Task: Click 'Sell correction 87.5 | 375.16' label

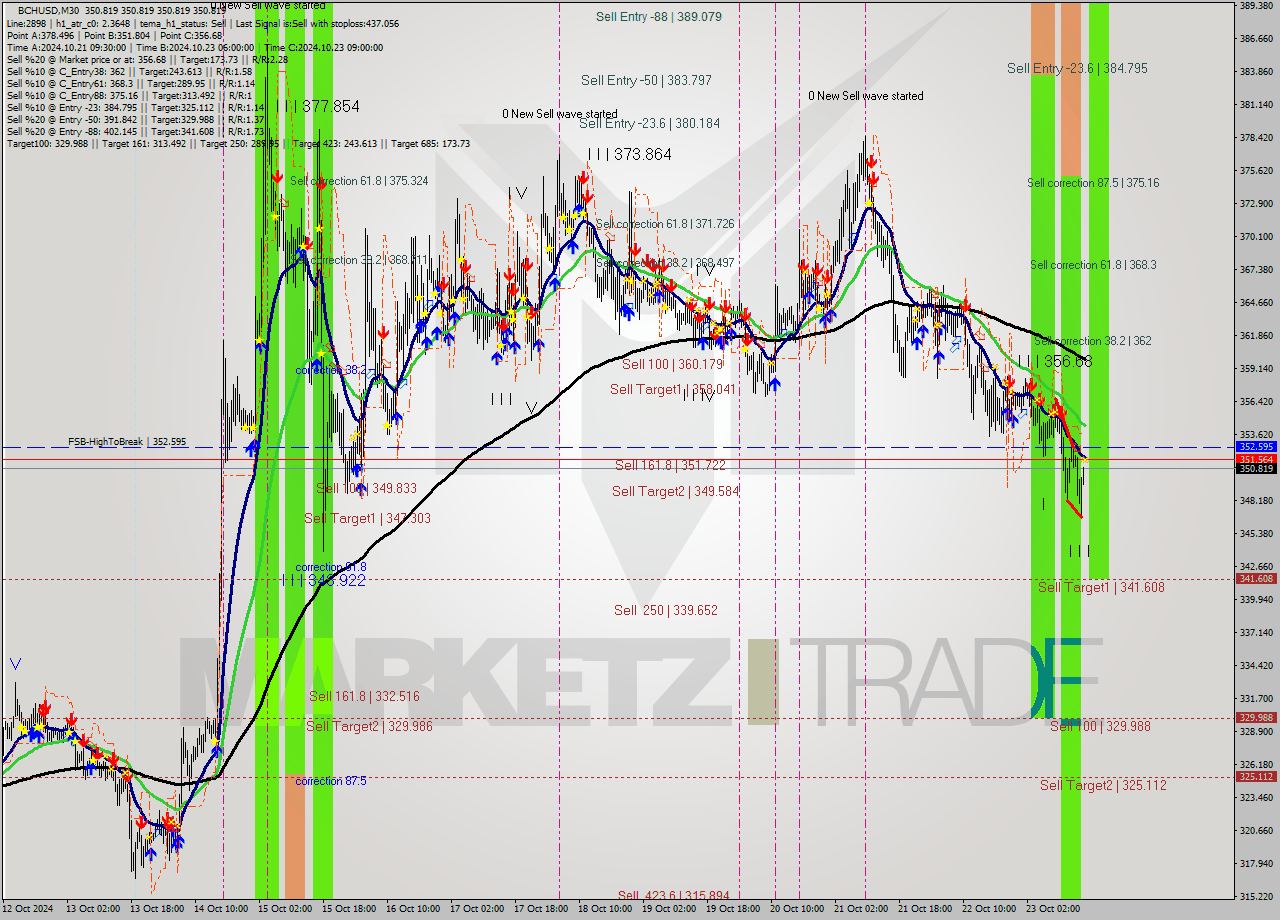Action: 1093,183
